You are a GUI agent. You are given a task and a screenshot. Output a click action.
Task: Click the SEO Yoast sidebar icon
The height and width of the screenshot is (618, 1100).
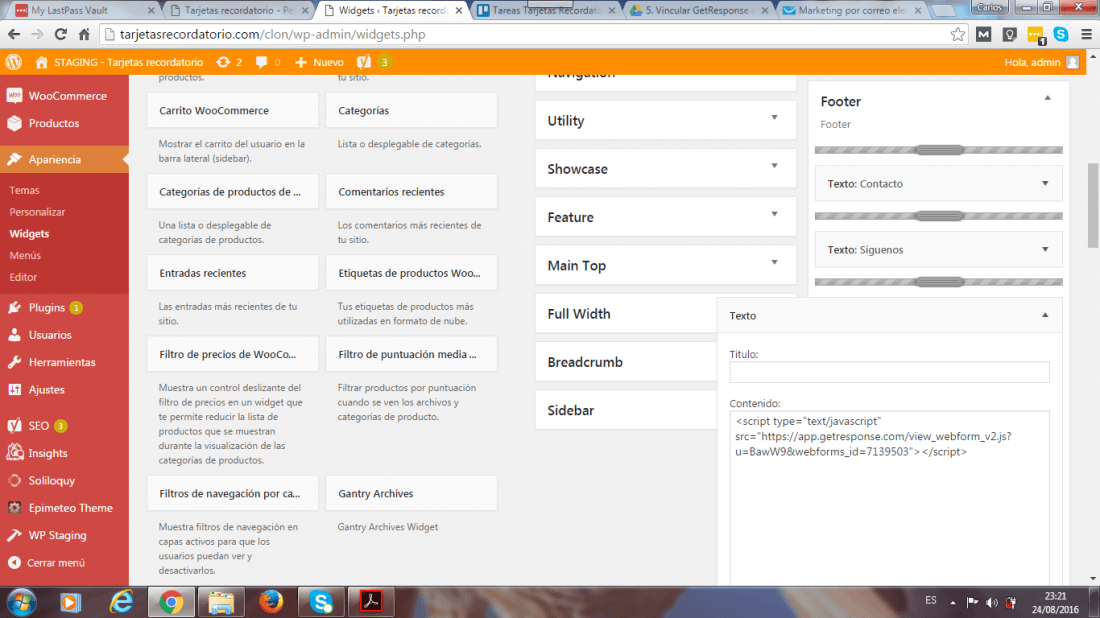tap(15, 425)
